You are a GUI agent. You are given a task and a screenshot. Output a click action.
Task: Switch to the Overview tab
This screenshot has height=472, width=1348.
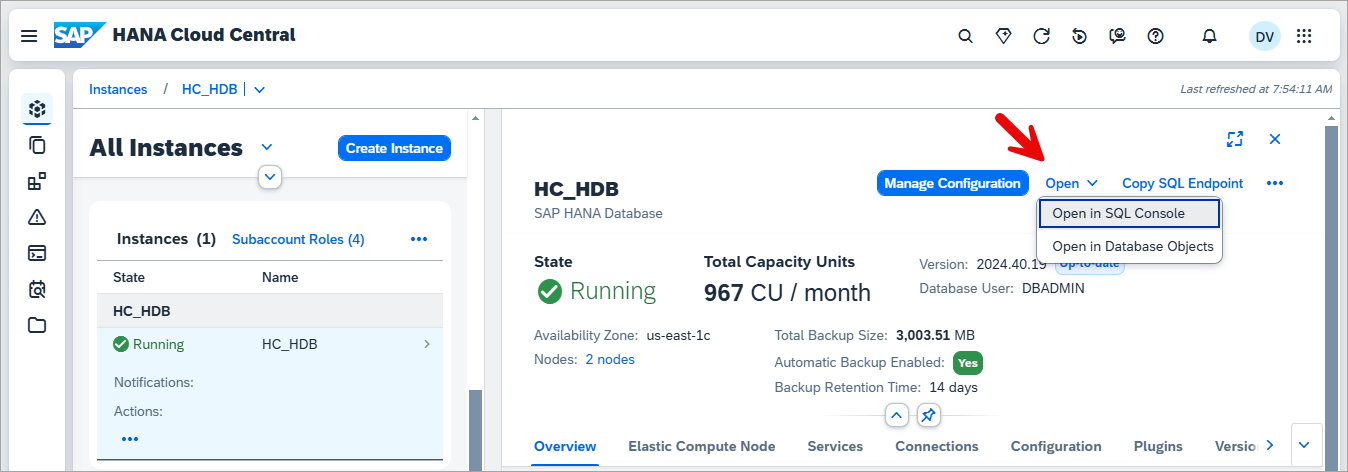565,446
